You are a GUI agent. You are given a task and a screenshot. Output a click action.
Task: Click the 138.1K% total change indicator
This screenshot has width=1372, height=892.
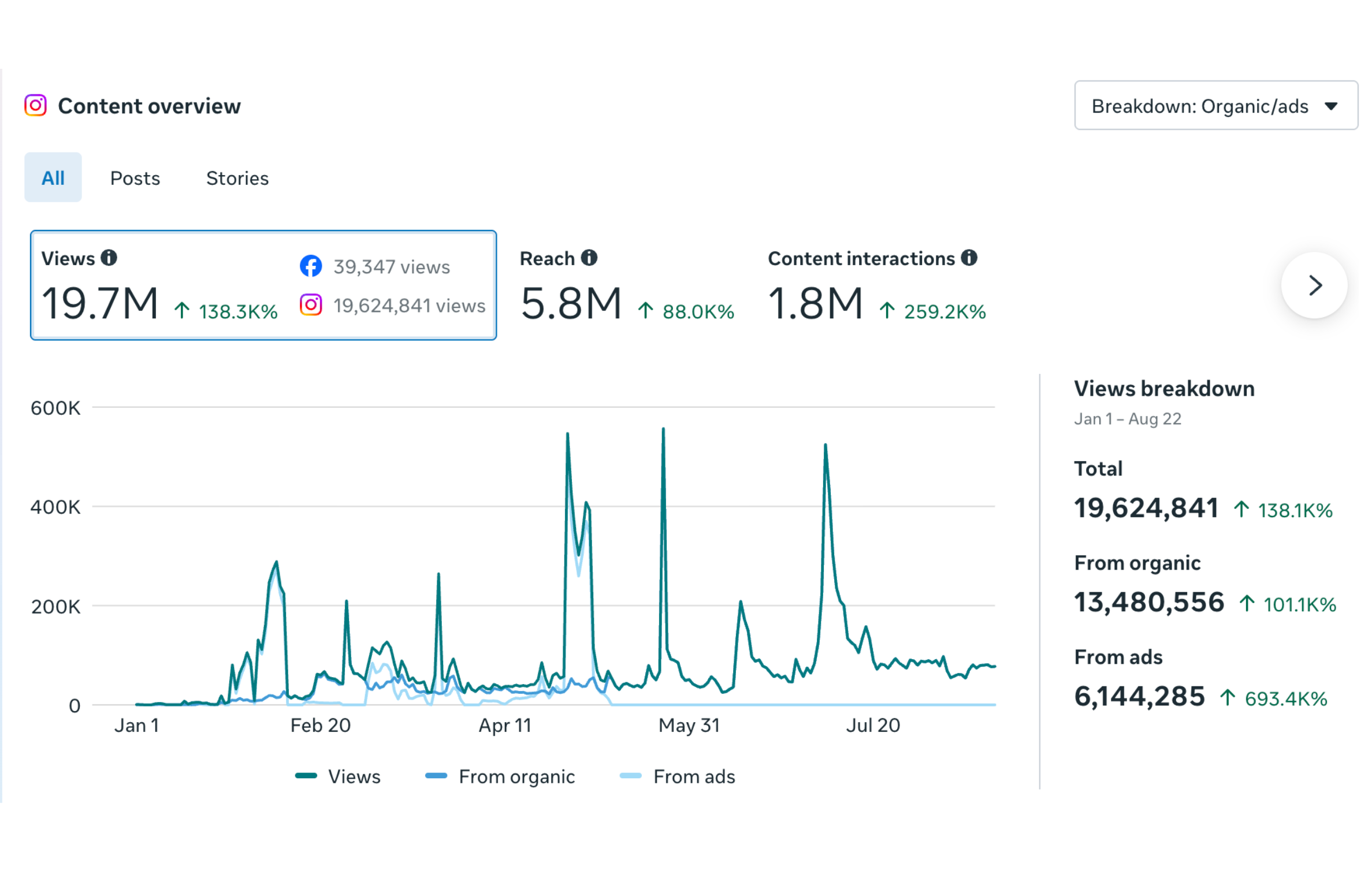(x=1283, y=510)
